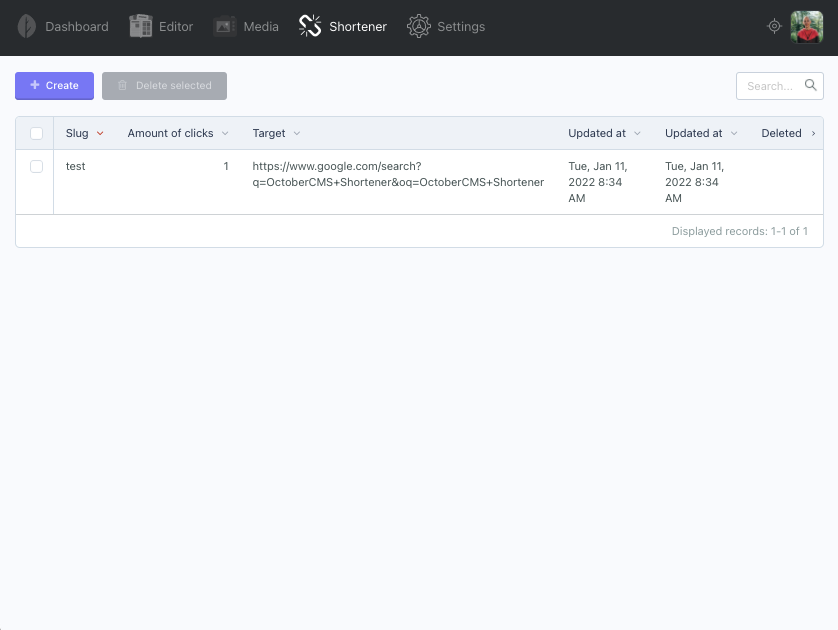Sort by first Updated at column chevron
Screen dimensions: 838x630
pyautogui.click(x=637, y=134)
